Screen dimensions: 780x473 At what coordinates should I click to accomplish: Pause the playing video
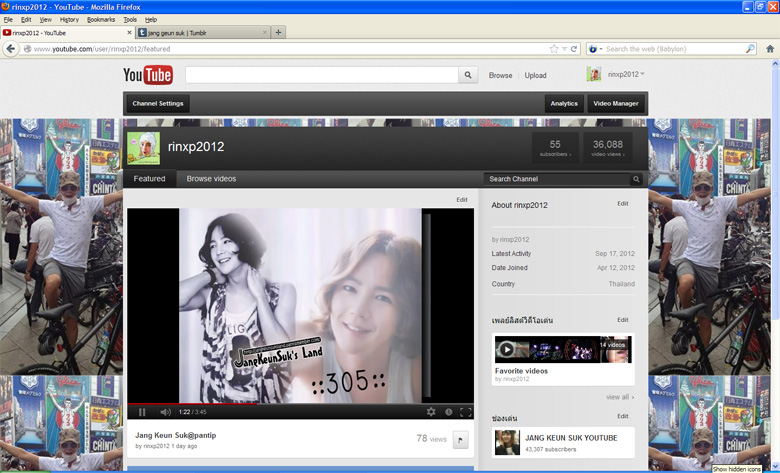click(x=142, y=412)
